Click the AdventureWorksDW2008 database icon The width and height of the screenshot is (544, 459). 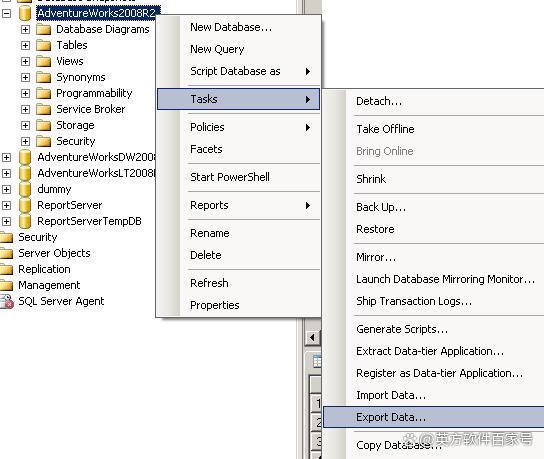click(25, 157)
